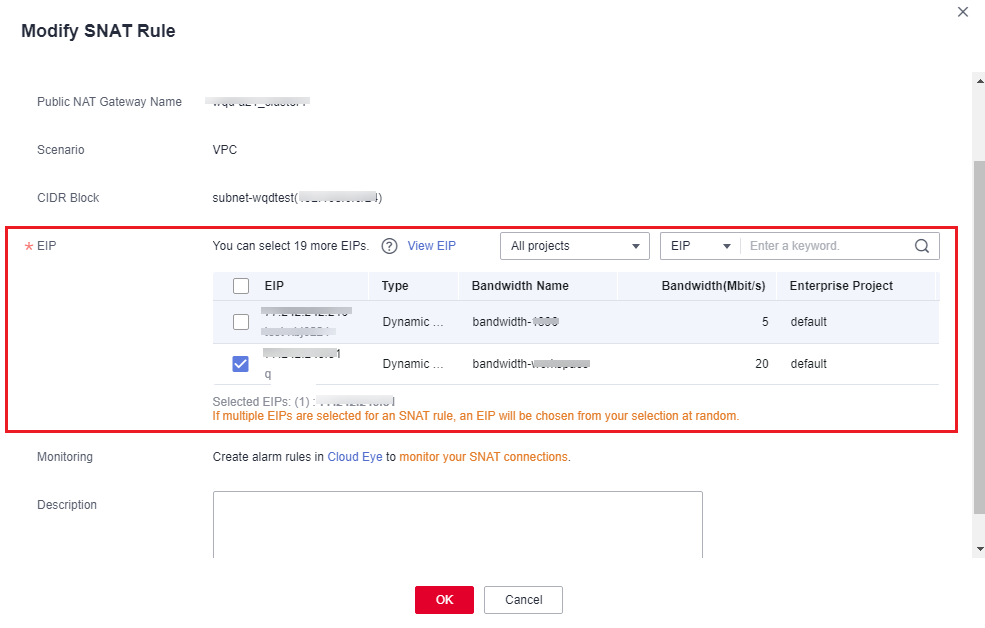
Task: Expand the EIP search filter dropdown
Action: 700,246
